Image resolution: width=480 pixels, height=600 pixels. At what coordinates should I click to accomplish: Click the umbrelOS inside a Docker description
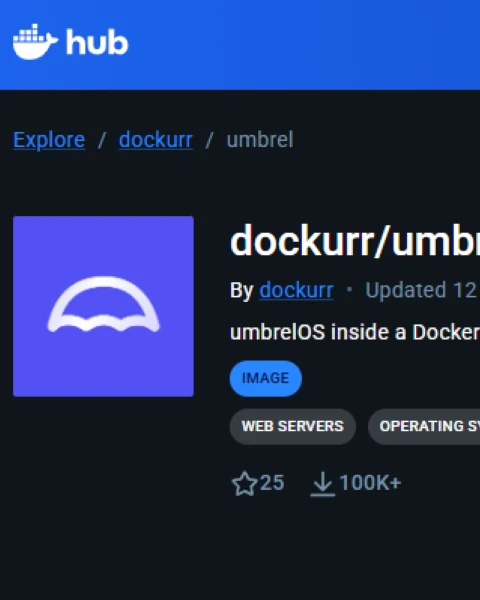point(355,332)
